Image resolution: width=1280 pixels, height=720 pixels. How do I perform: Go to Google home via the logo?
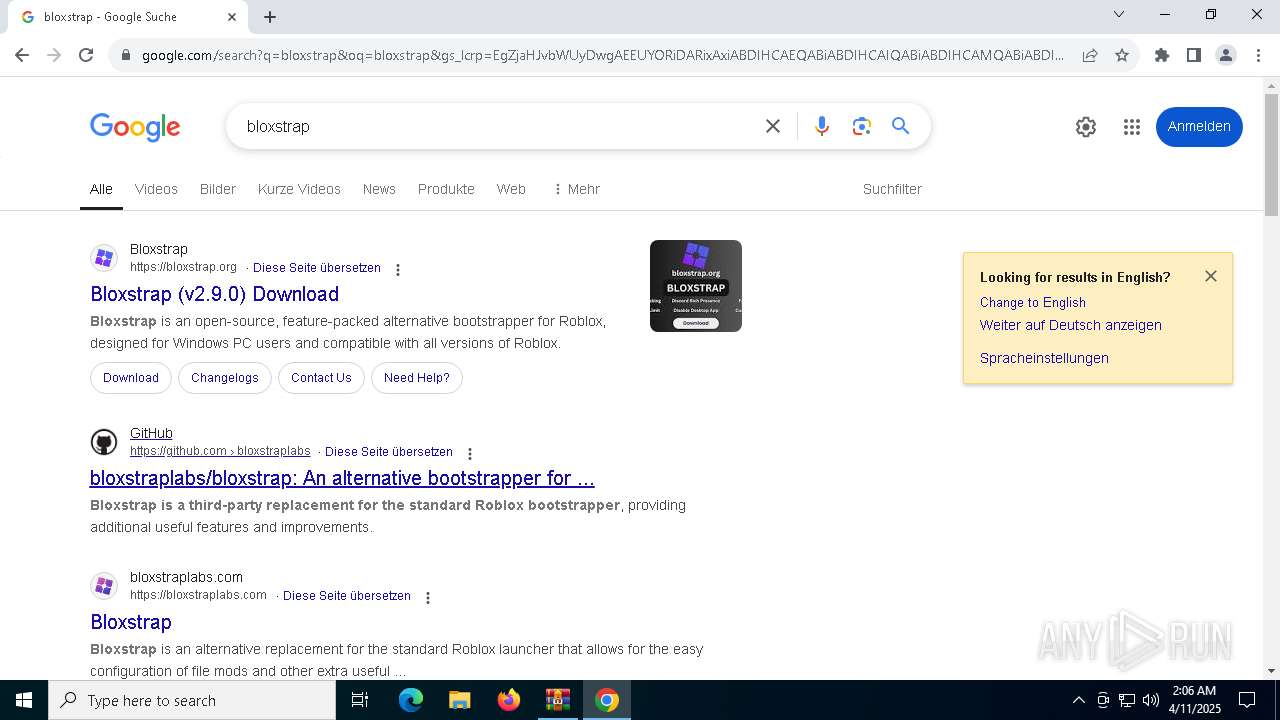click(x=135, y=127)
